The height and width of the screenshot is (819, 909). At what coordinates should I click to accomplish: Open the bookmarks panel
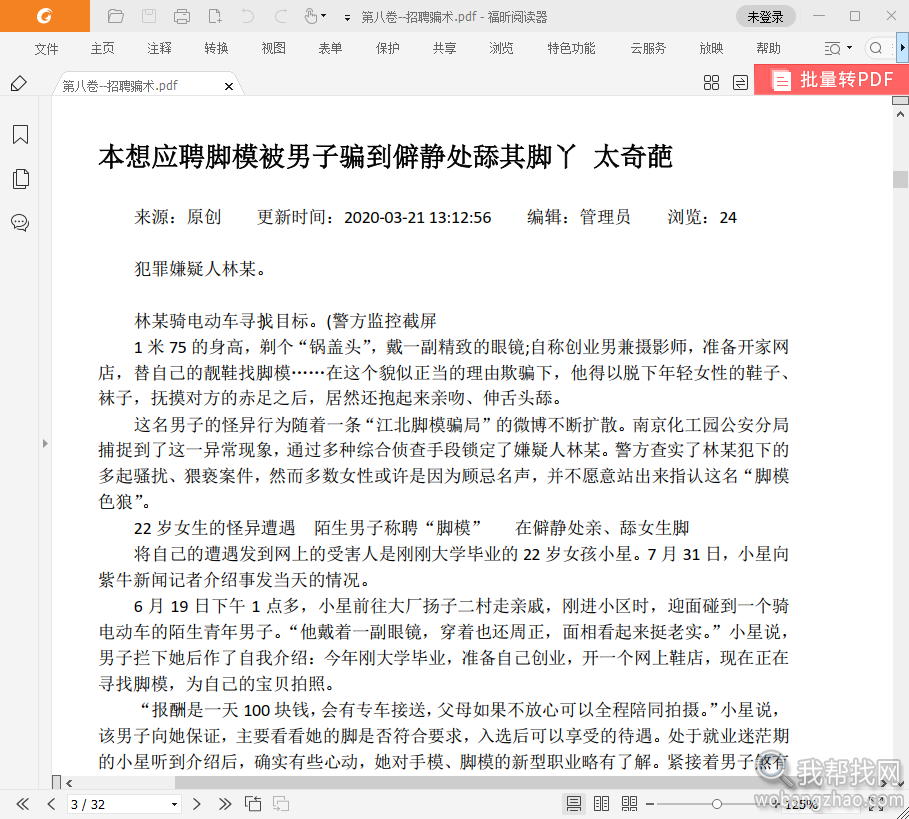pos(20,134)
